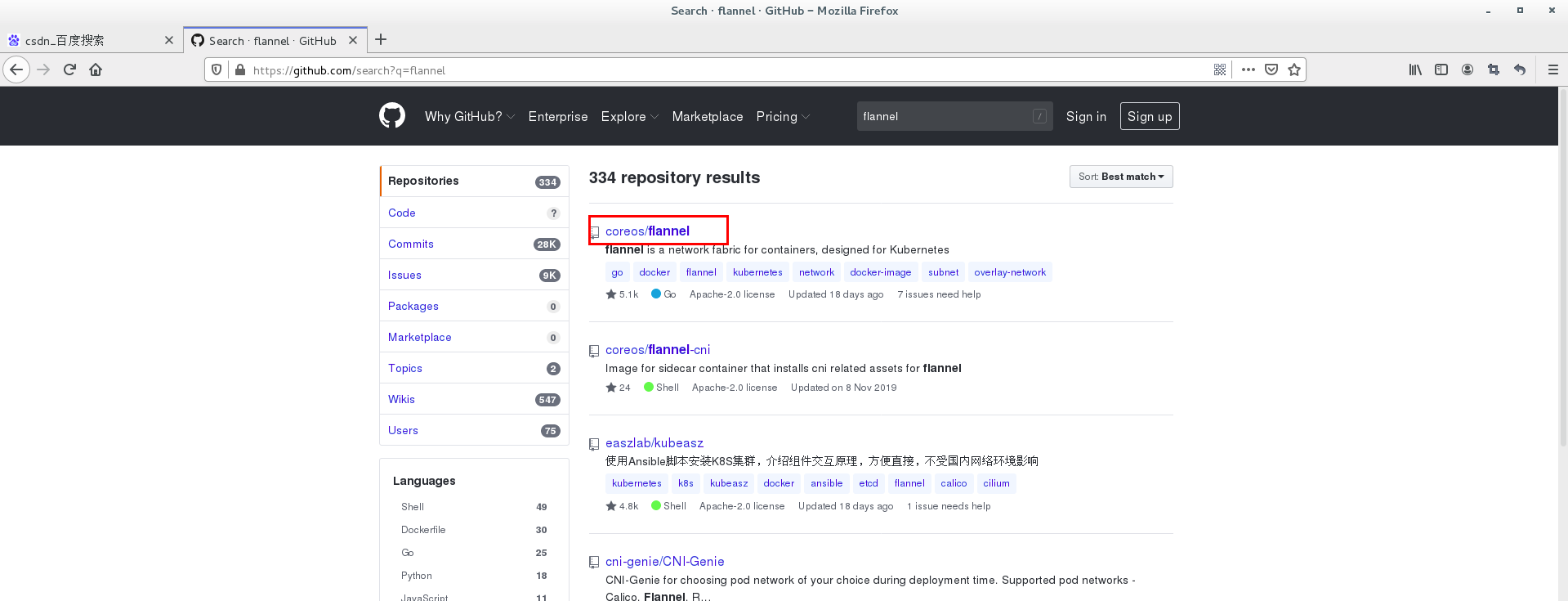Click the cilium topic tag
This screenshot has width=1568, height=601.
click(996, 483)
